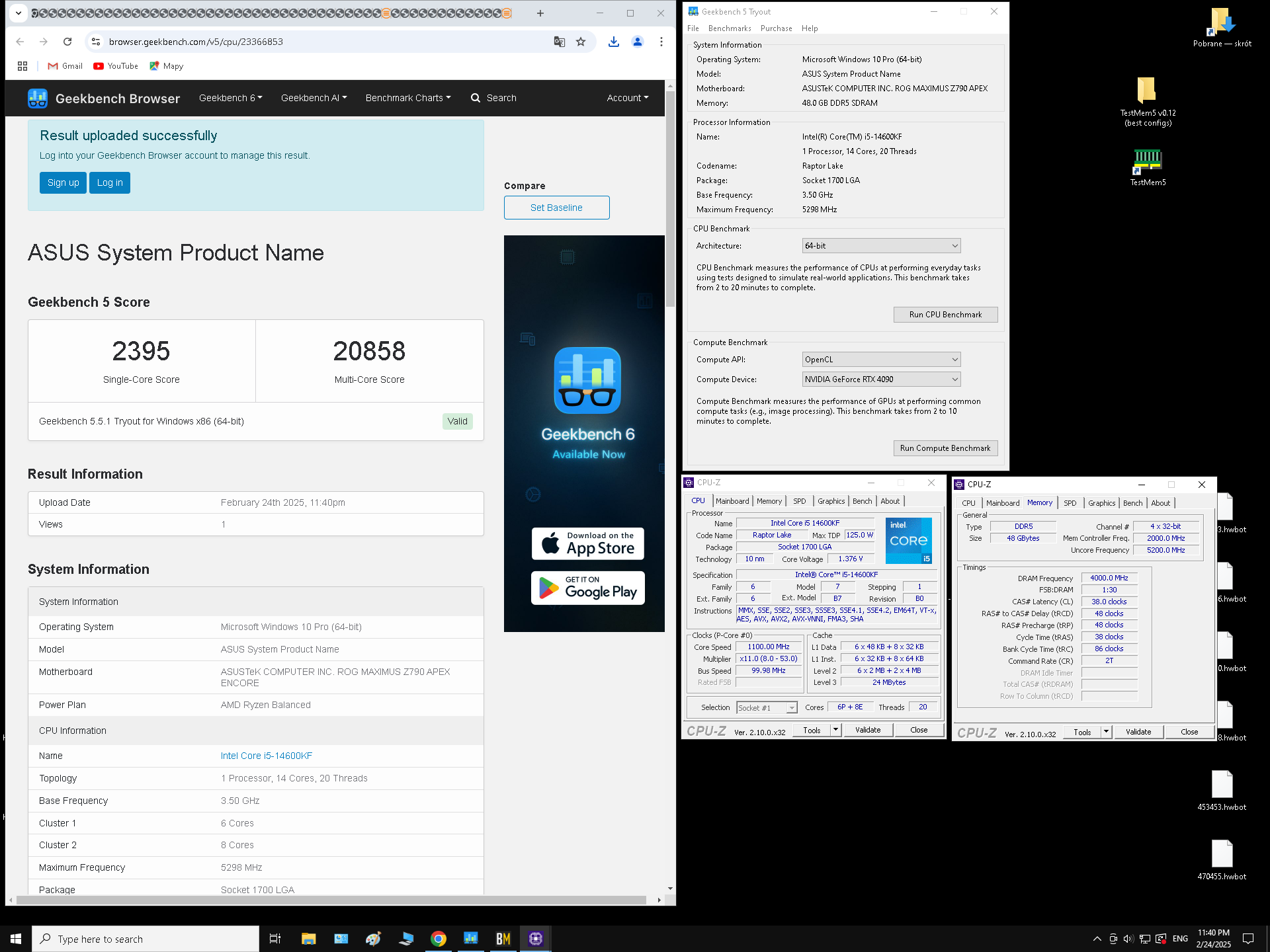Expand the Geekbench AI nav dropdown
This screenshot has width=1270, height=952.
click(x=314, y=98)
